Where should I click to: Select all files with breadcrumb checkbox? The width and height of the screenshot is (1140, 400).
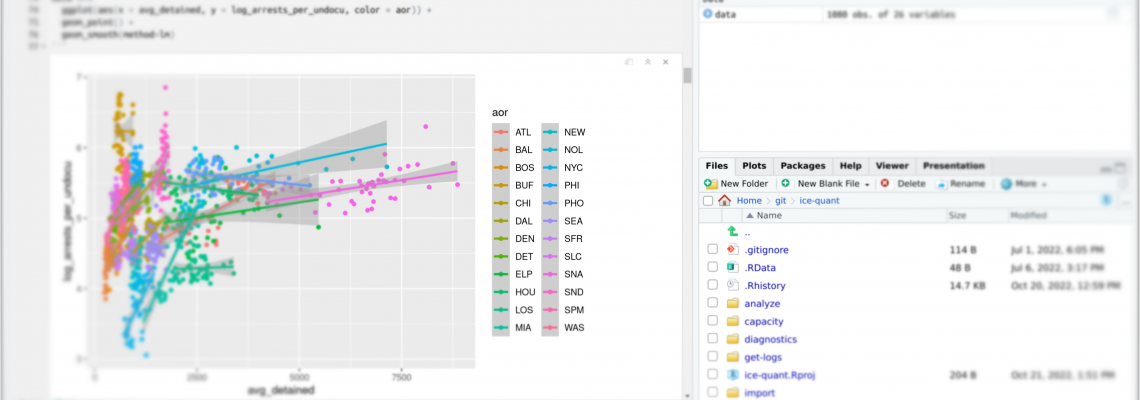(x=708, y=201)
